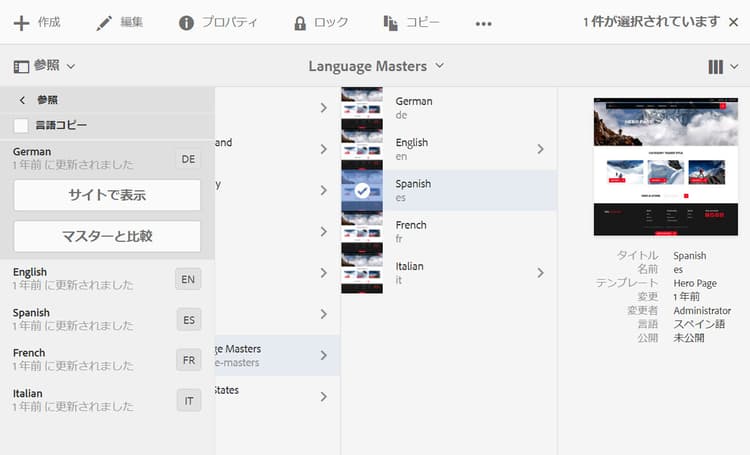750x455 pixels.
Task: Go back using the 参照 back arrow
Action: [22, 100]
